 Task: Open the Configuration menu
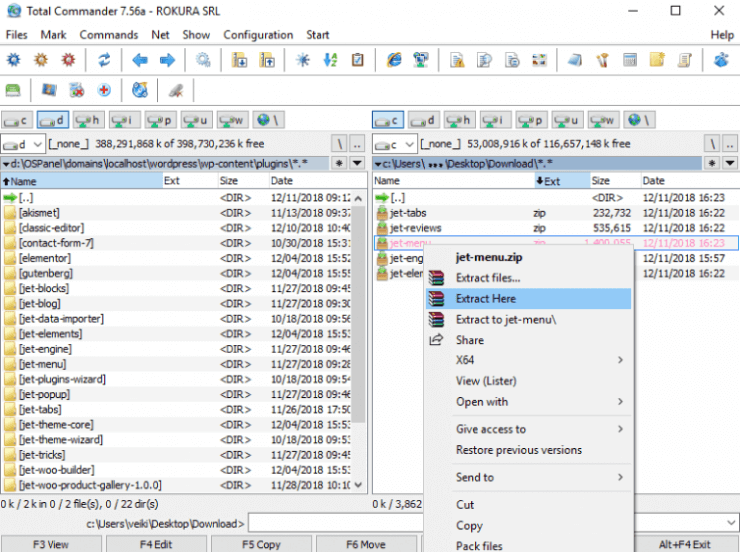pyautogui.click(x=258, y=34)
